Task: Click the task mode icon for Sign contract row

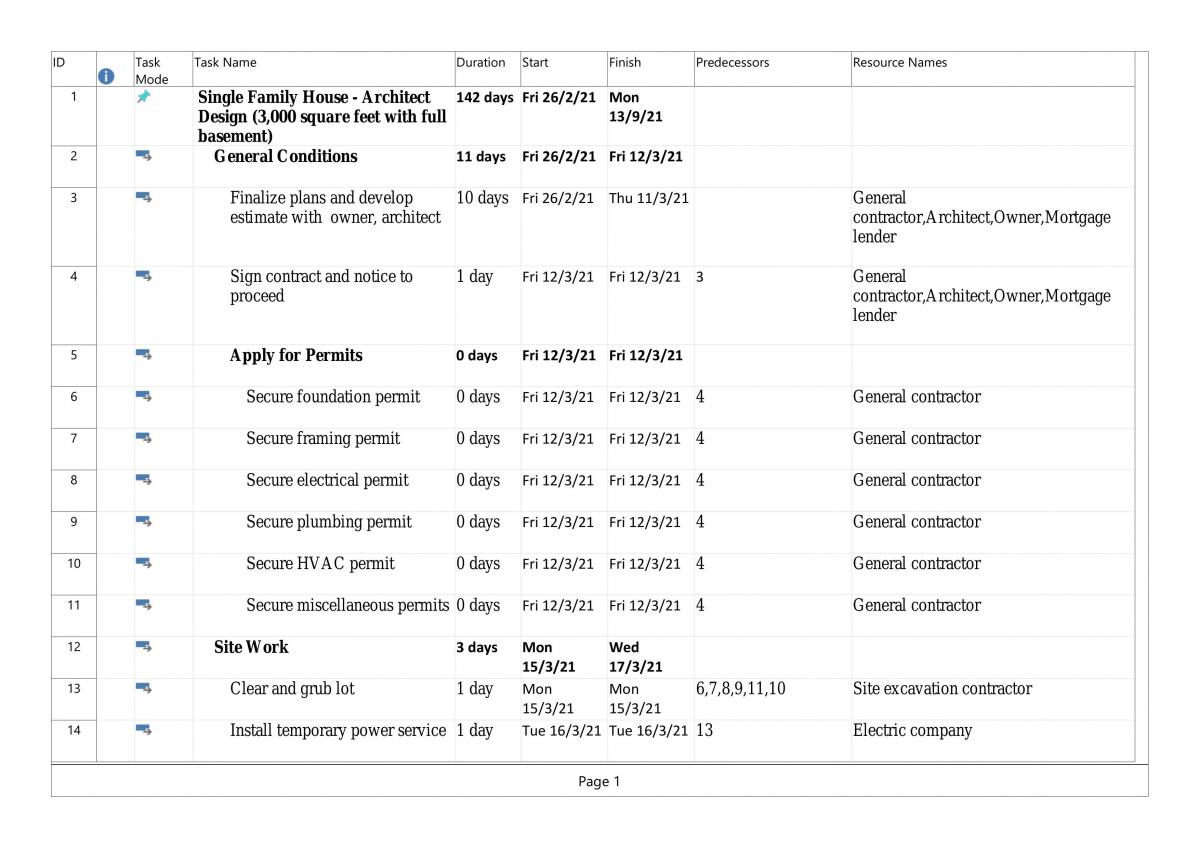Action: pyautogui.click(x=144, y=276)
